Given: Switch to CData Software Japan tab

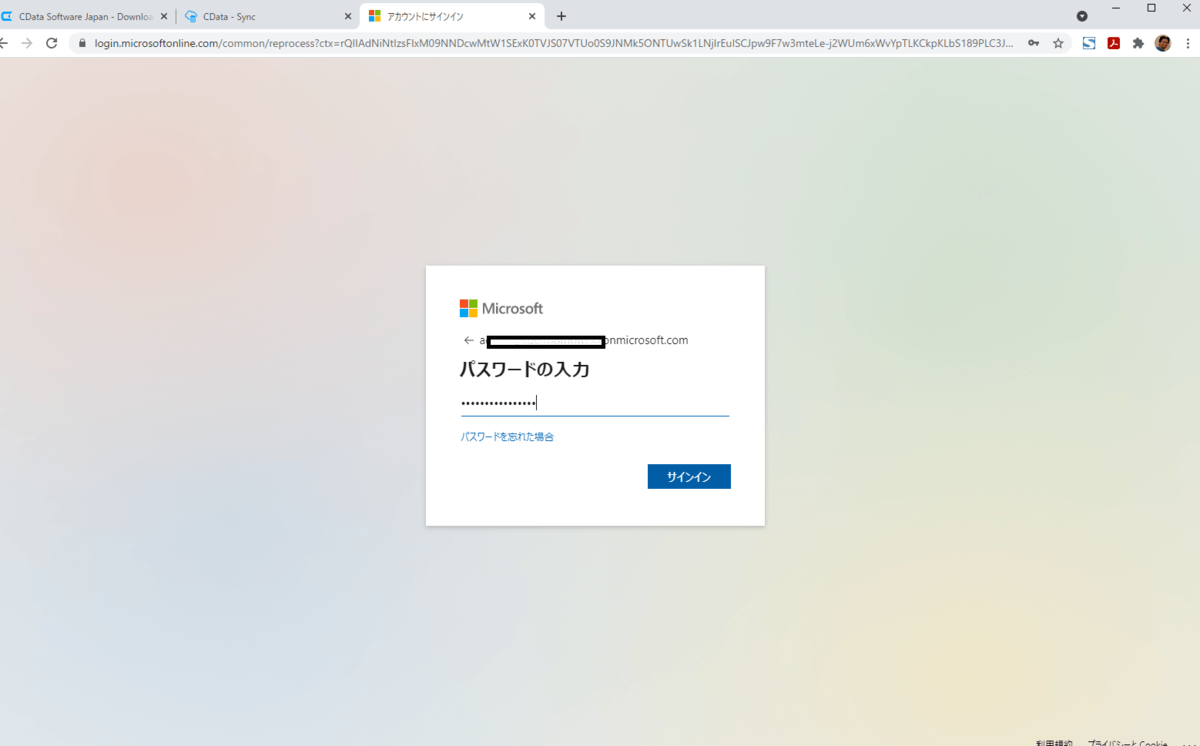Looking at the screenshot, I should [86, 16].
